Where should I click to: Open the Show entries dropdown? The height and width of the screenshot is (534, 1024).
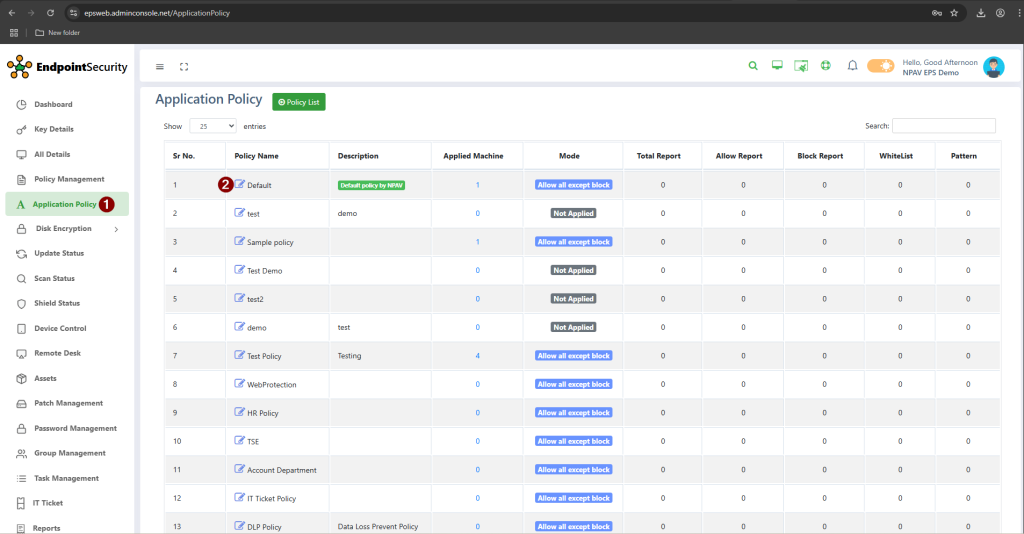point(212,126)
